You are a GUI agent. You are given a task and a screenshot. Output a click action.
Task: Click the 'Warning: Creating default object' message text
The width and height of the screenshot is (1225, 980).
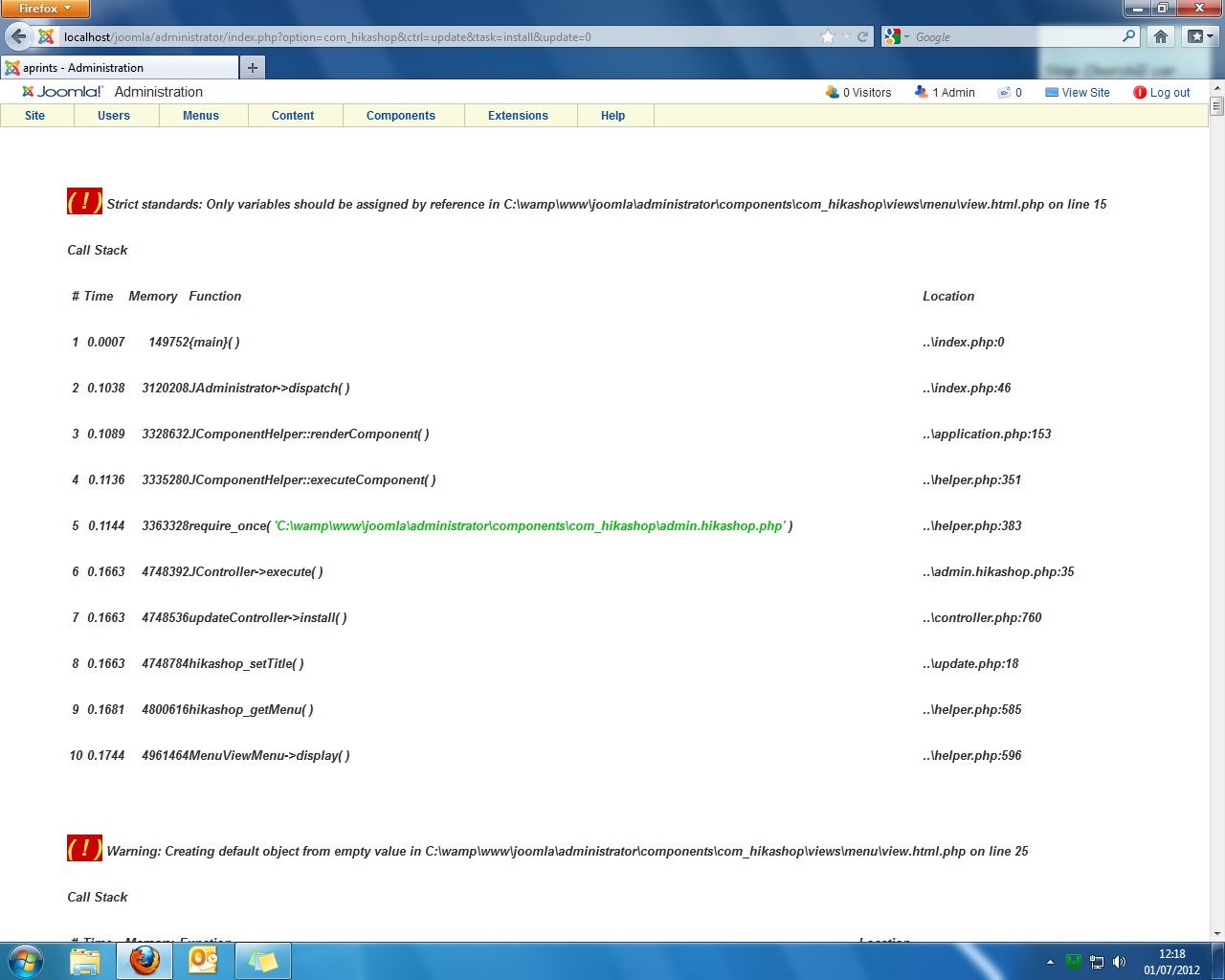coord(568,852)
